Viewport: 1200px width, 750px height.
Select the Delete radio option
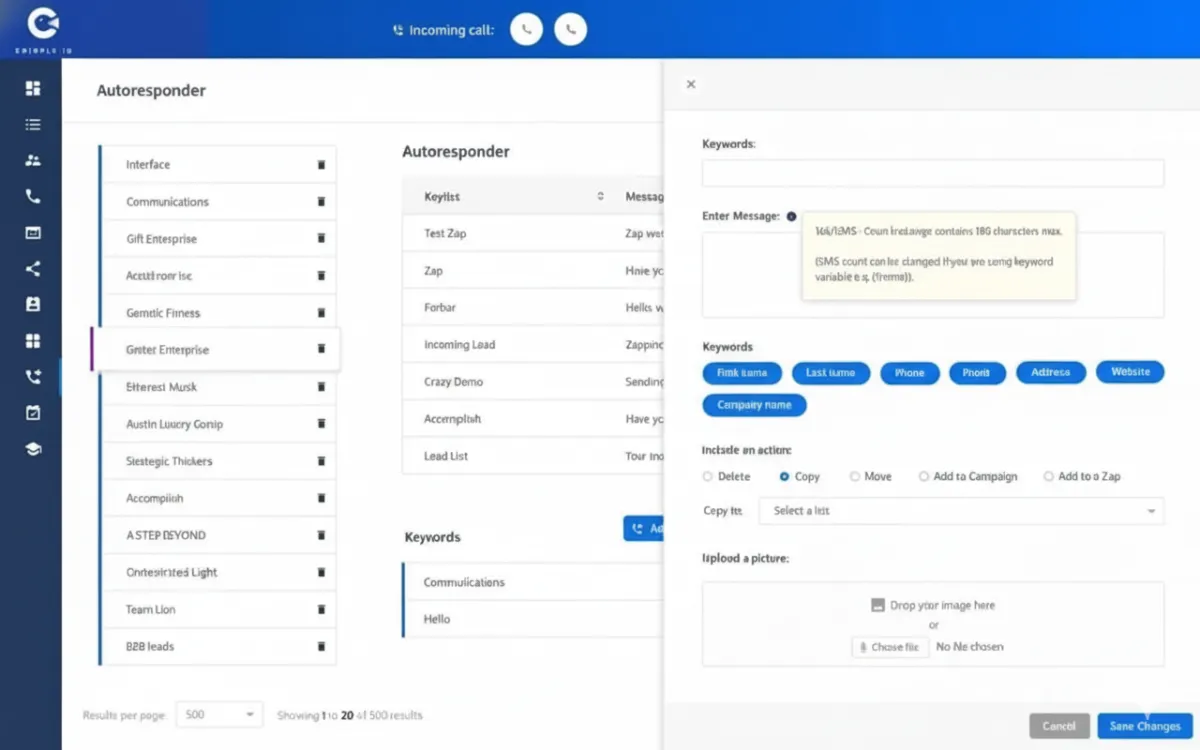[708, 477]
